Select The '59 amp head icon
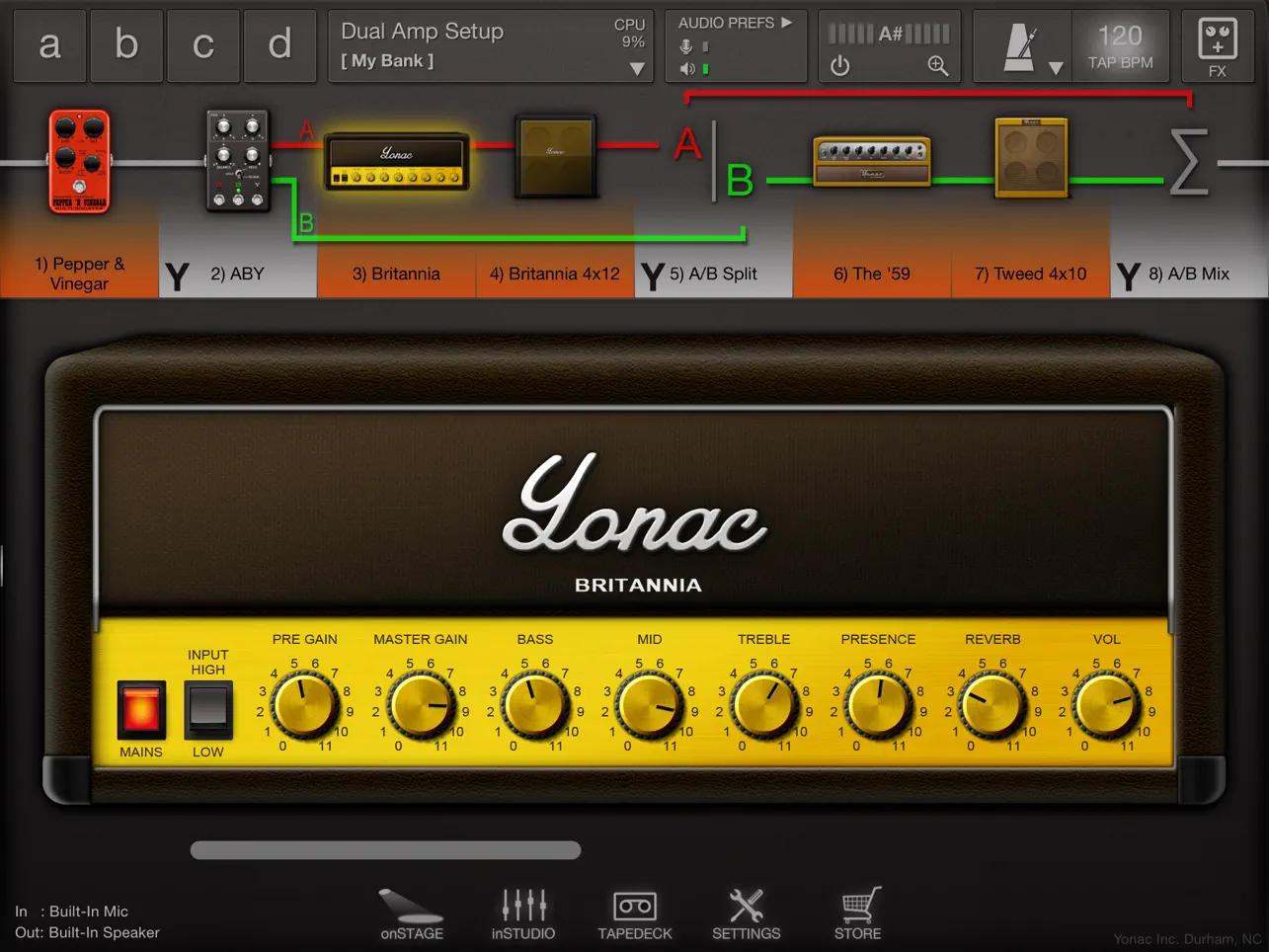This screenshot has height=952, width=1269. tap(872, 161)
